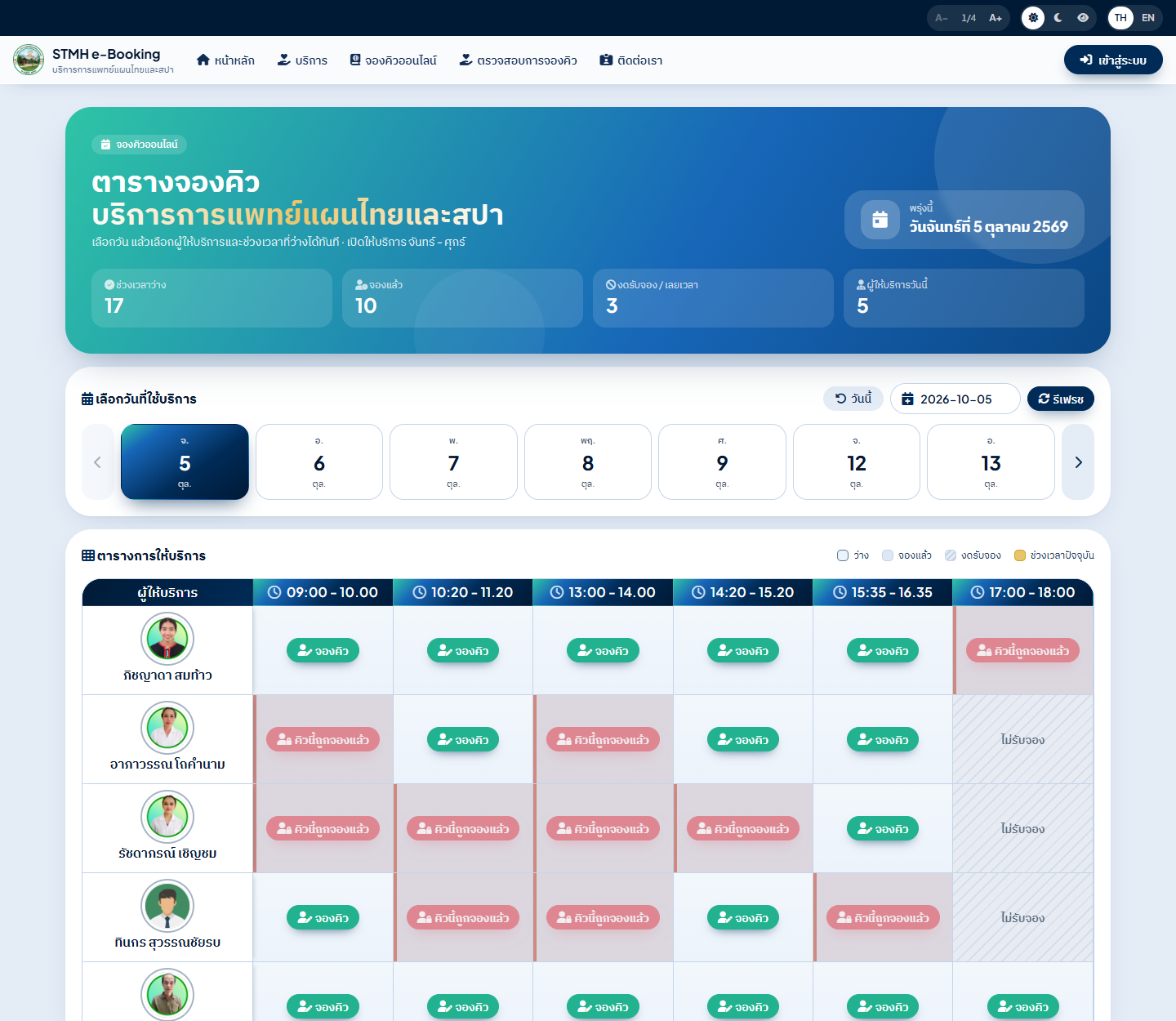Click 09:00 - 10.00 column header
This screenshot has height=1021, width=1176.
tap(323, 592)
